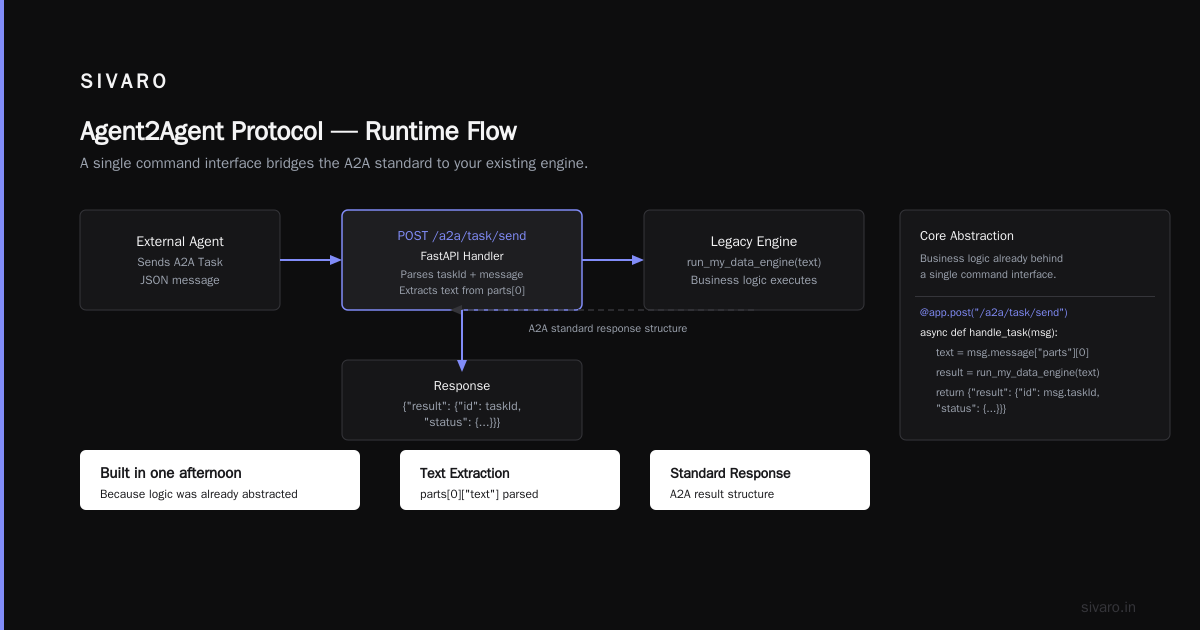The image size is (1200, 630).
Task: Click the Text Extraction card
Action: point(510,480)
